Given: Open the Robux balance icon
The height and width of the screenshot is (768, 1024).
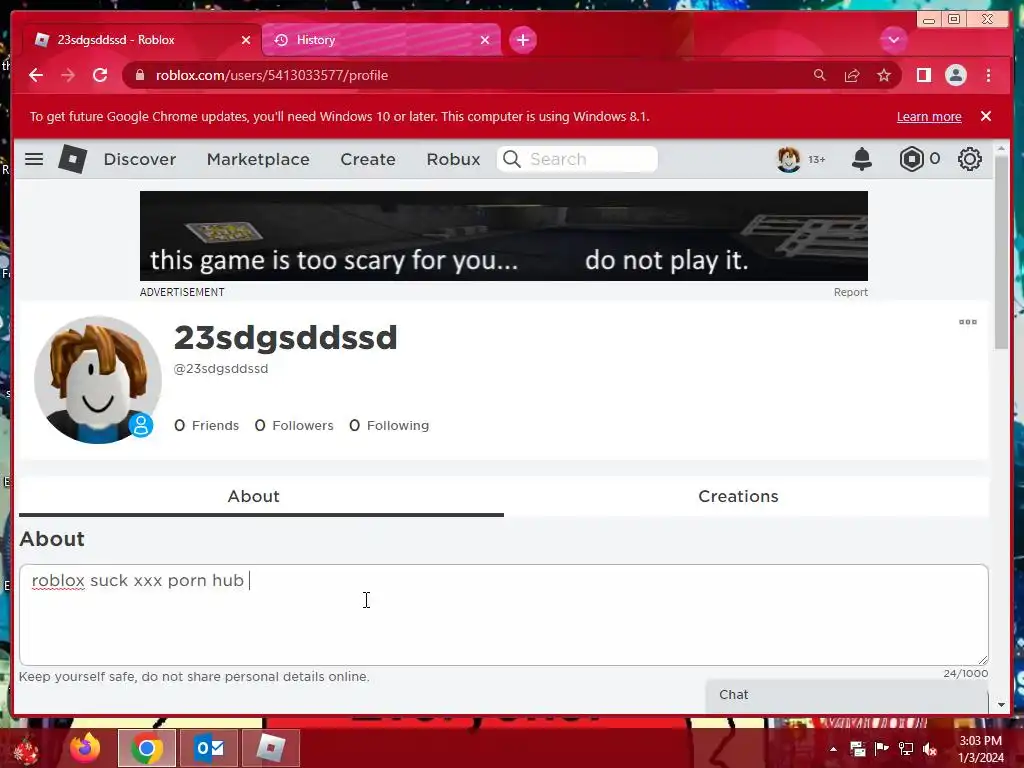Looking at the screenshot, I should click(x=911, y=159).
